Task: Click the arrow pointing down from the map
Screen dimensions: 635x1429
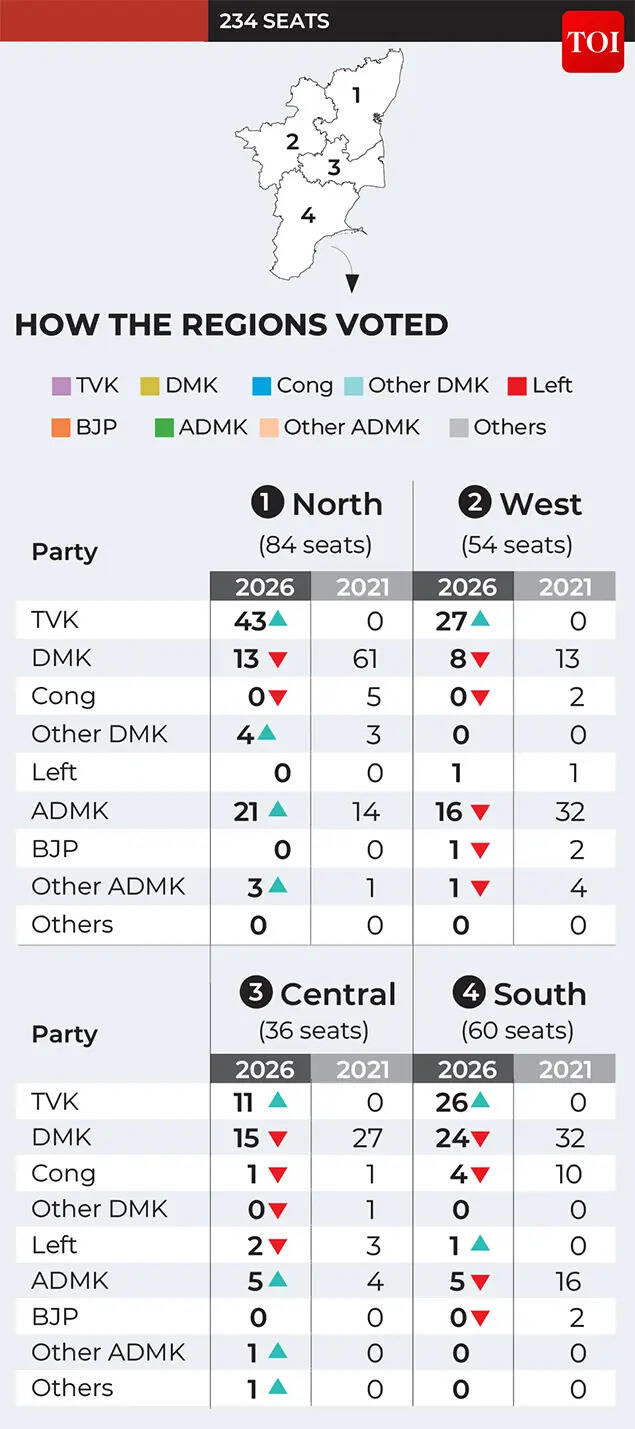Action: point(351,284)
